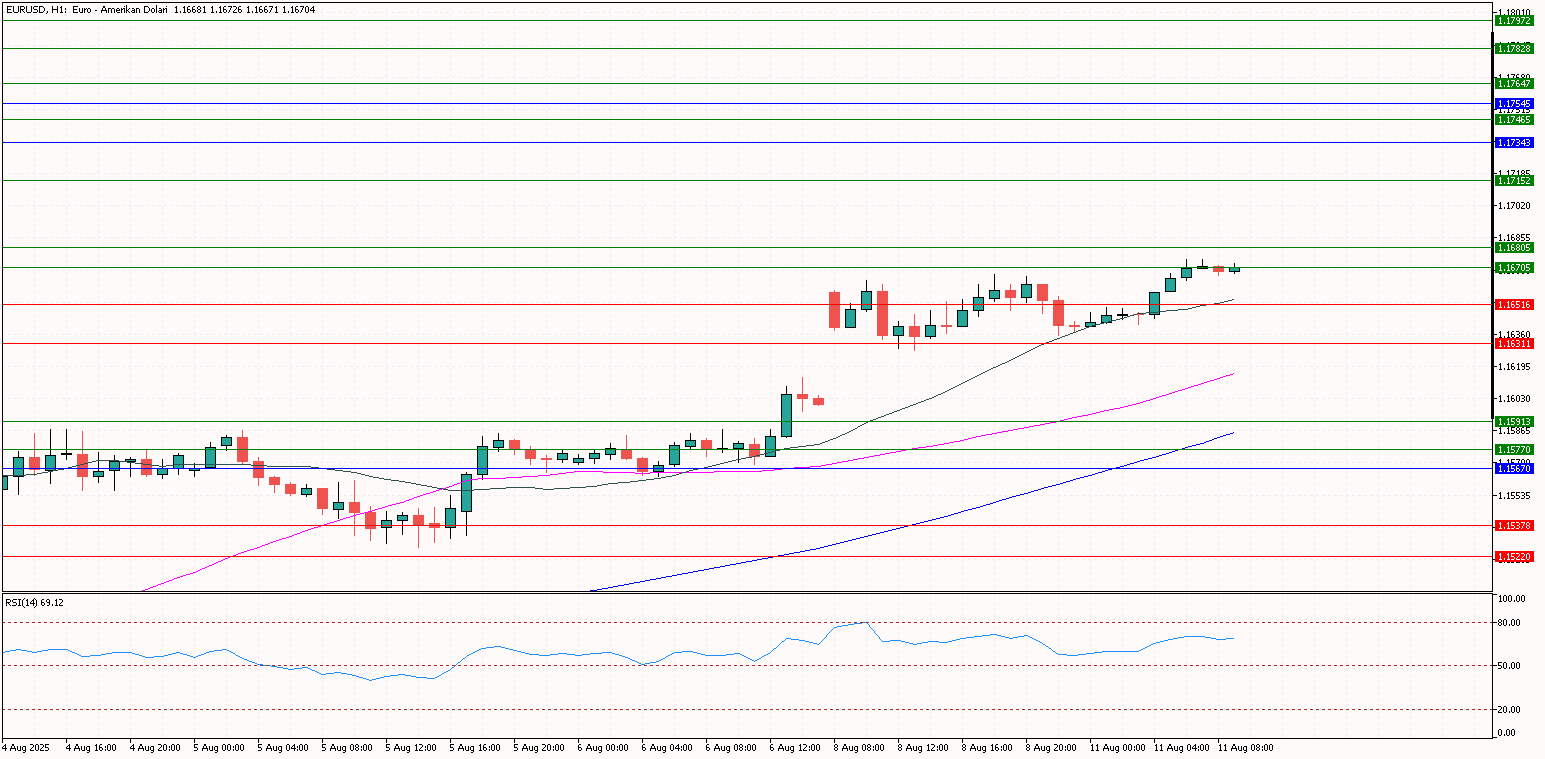Select the 1.16805 green price label
The image size is (1545, 759).
pos(1513,247)
